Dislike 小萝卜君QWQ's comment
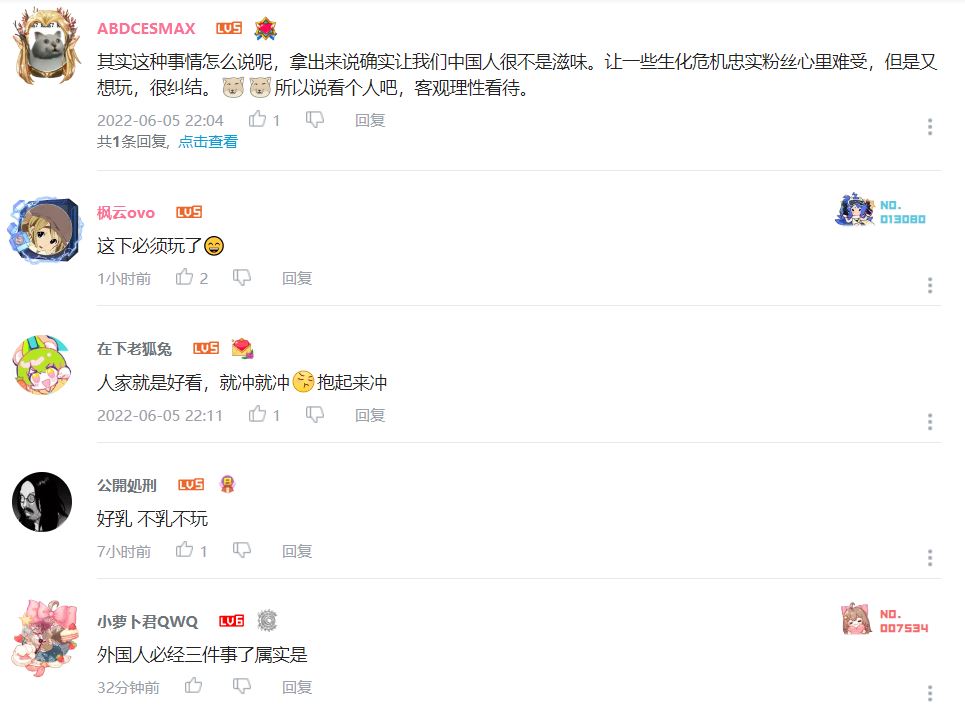This screenshot has width=965, height=721. point(241,687)
